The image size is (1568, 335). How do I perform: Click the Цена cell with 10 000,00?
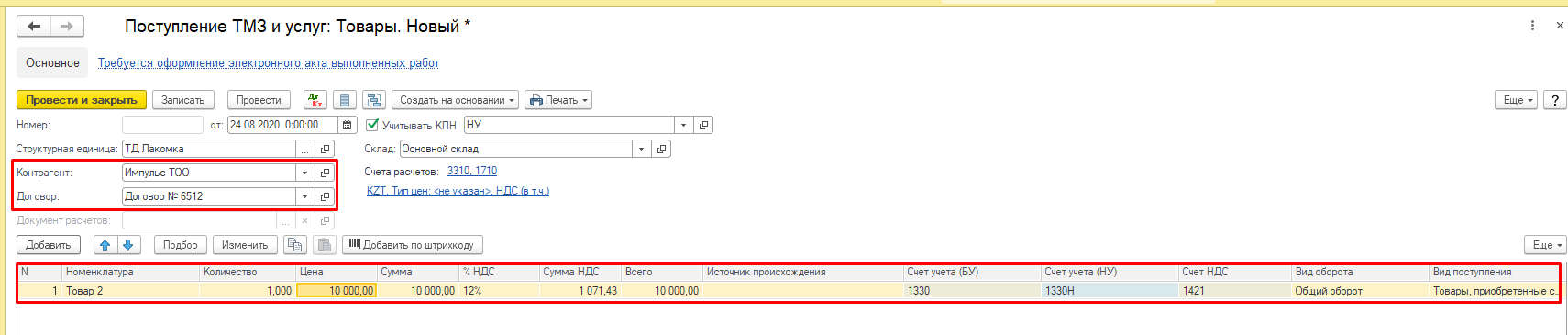(x=337, y=291)
